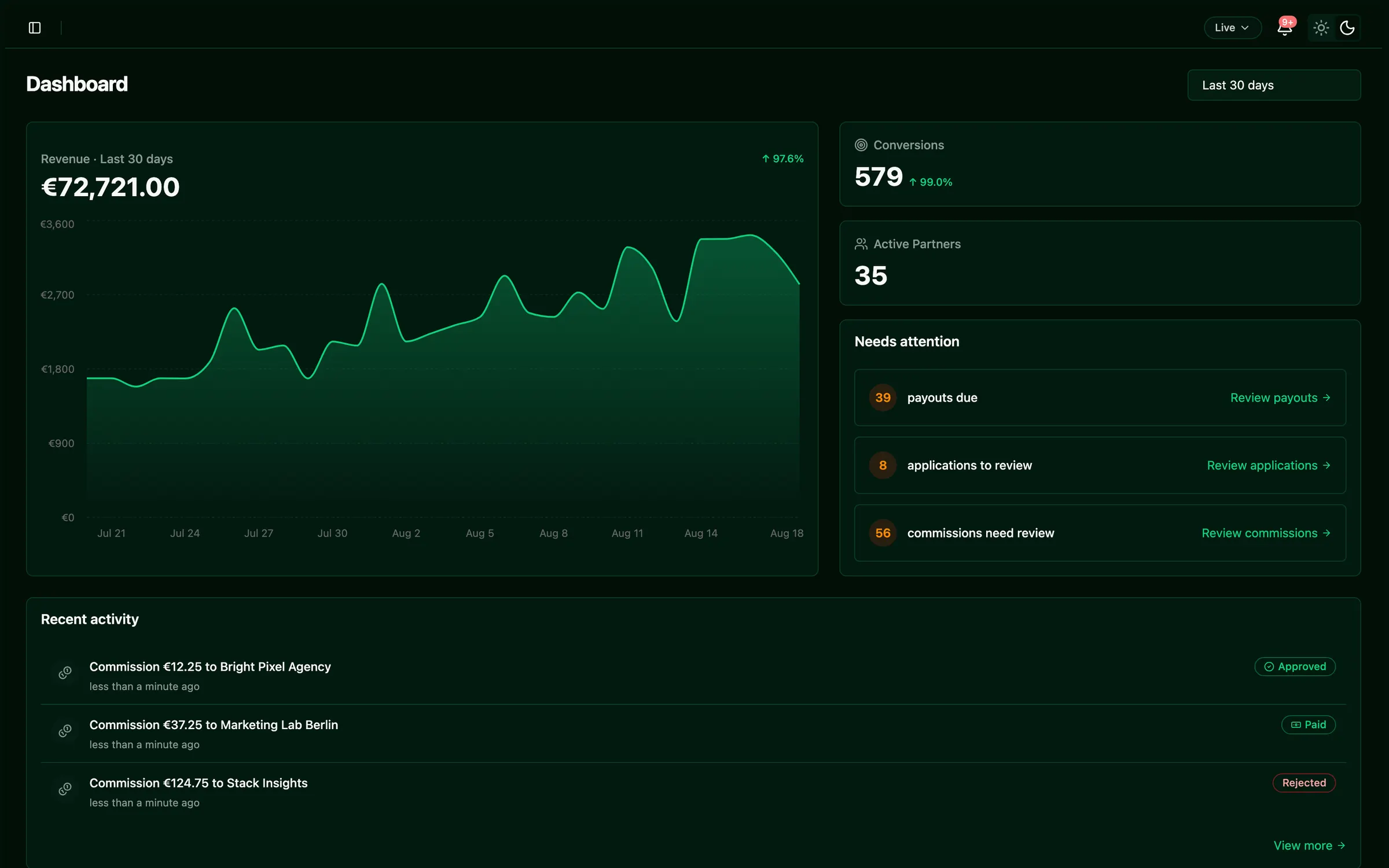The width and height of the screenshot is (1389, 868).
Task: Click the 99.0% conversions growth indicator
Action: click(930, 182)
